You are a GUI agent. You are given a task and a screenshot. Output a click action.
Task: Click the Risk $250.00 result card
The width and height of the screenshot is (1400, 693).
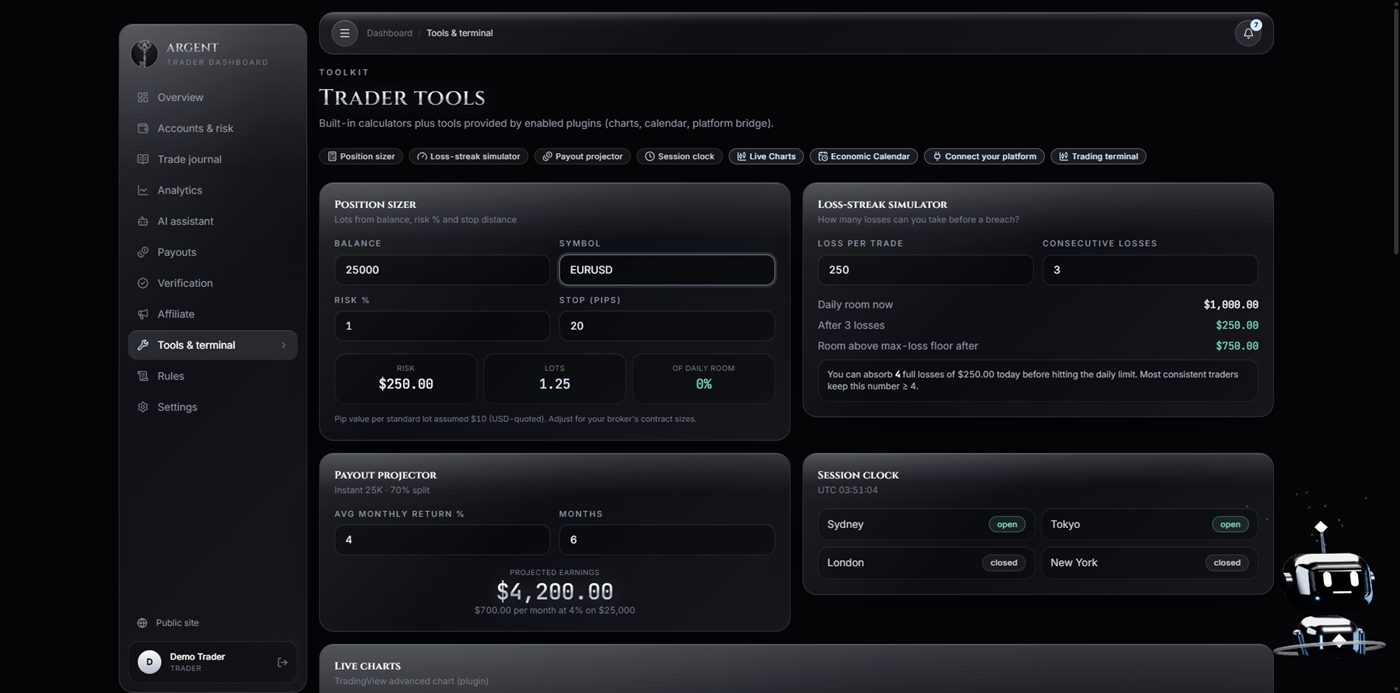[x=406, y=378]
